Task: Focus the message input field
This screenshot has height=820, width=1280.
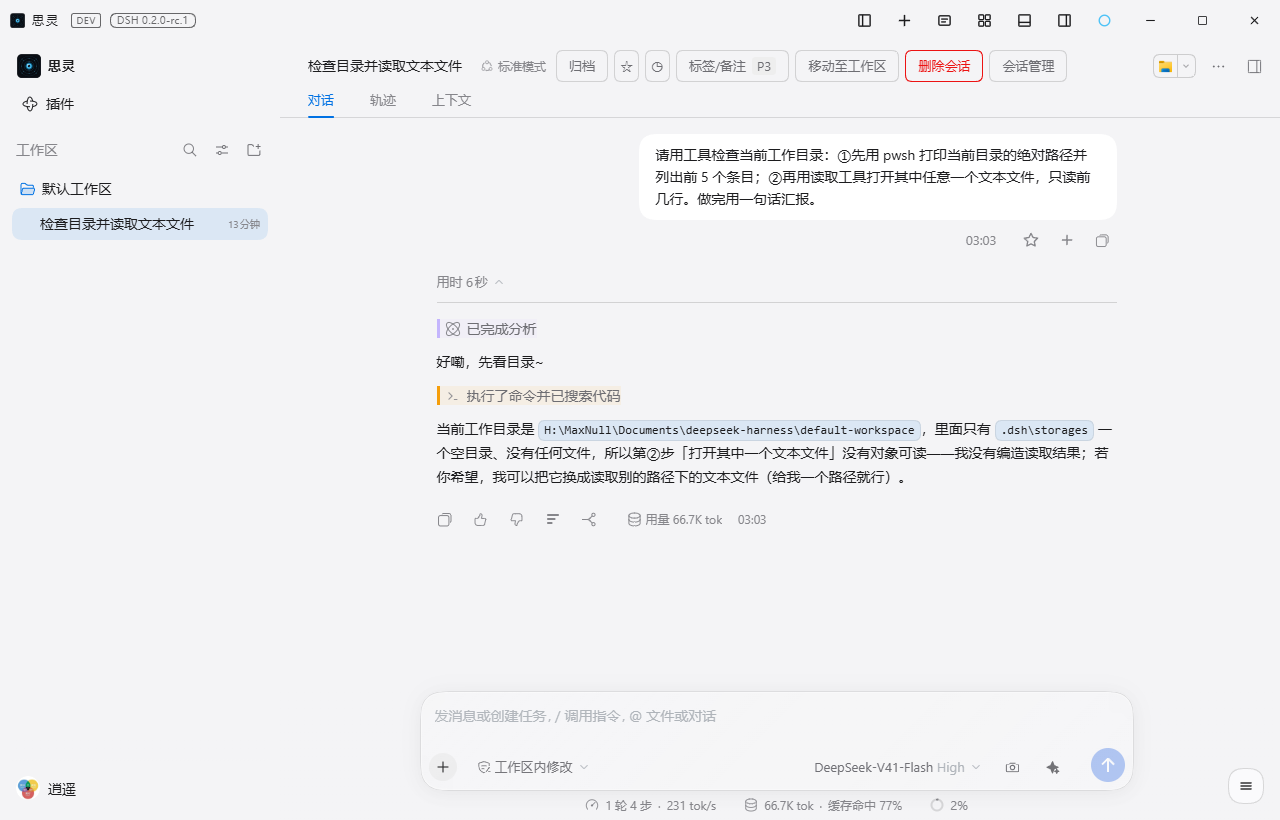Action: pyautogui.click(x=776, y=716)
